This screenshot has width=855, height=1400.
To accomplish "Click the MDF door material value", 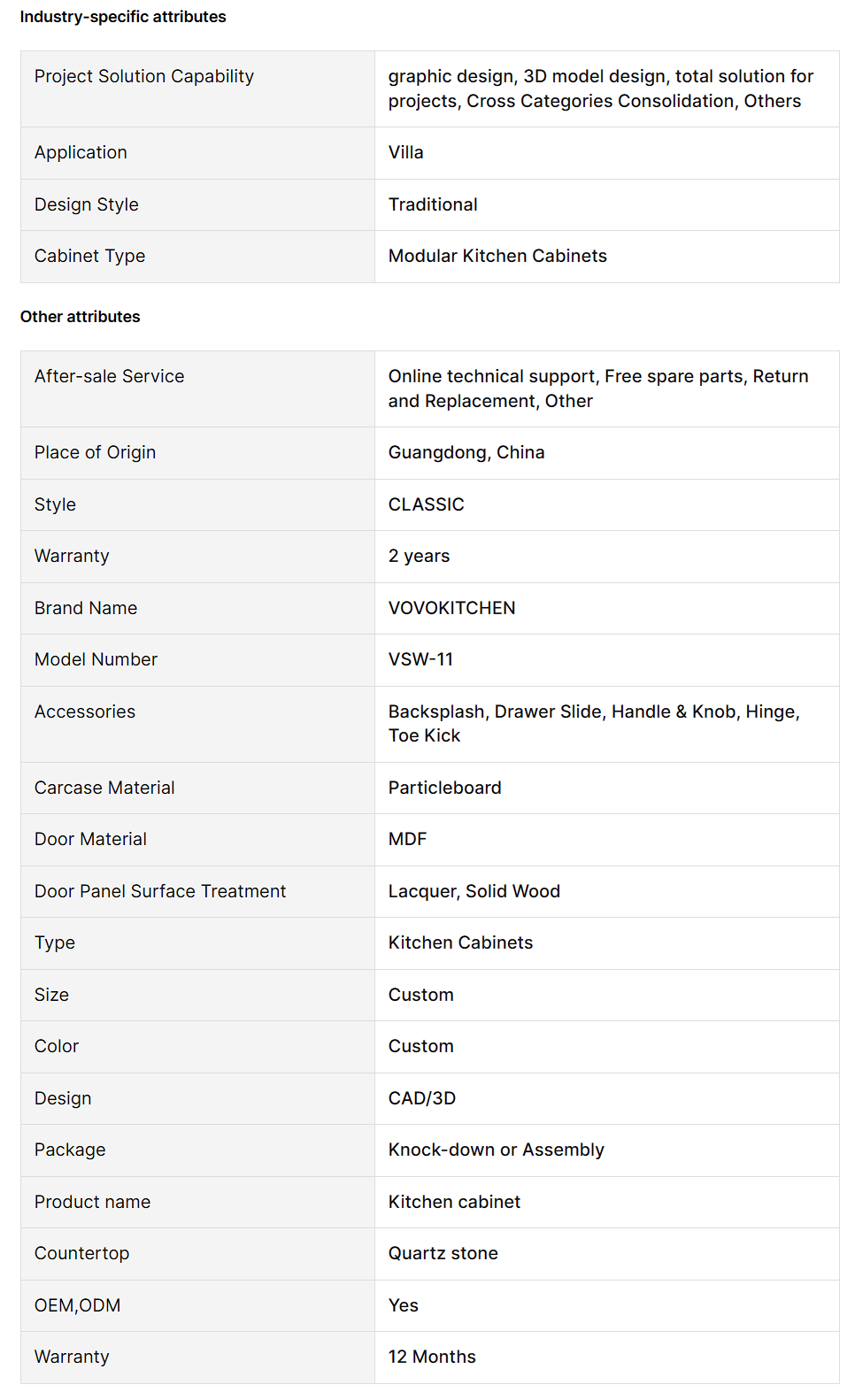I will (408, 840).
